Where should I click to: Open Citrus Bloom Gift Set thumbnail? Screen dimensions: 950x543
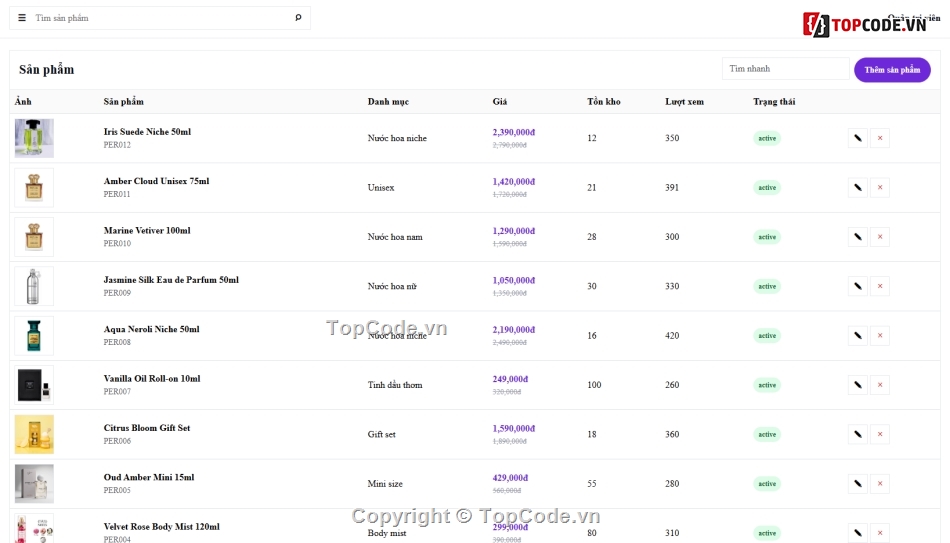[34, 435]
